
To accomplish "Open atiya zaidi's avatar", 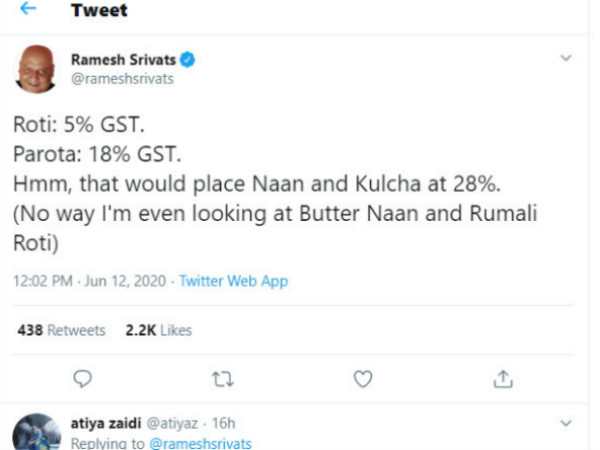I will pos(38,431).
